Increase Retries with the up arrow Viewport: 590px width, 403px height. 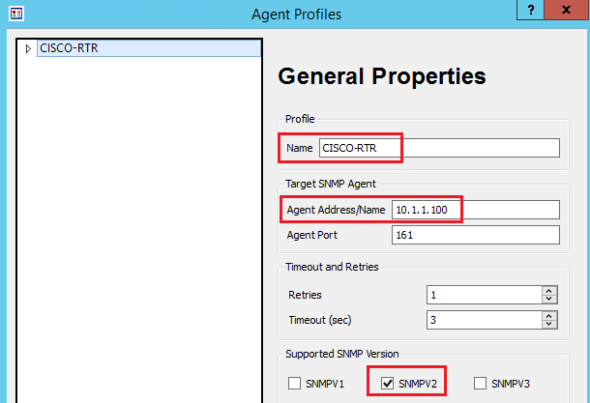(x=549, y=291)
